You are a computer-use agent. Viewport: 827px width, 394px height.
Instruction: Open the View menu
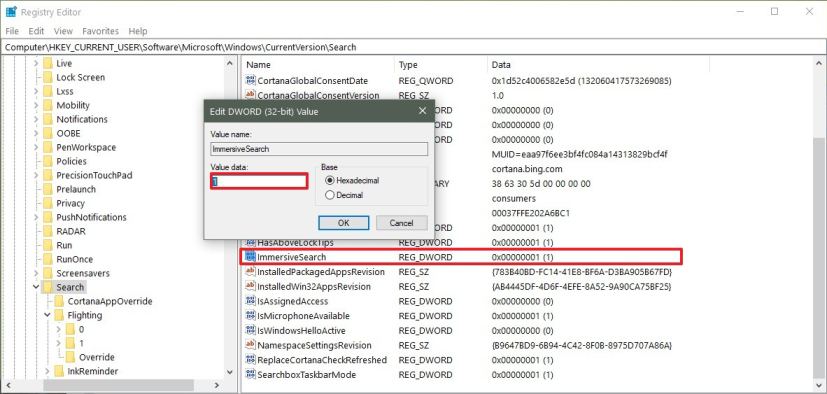(63, 31)
